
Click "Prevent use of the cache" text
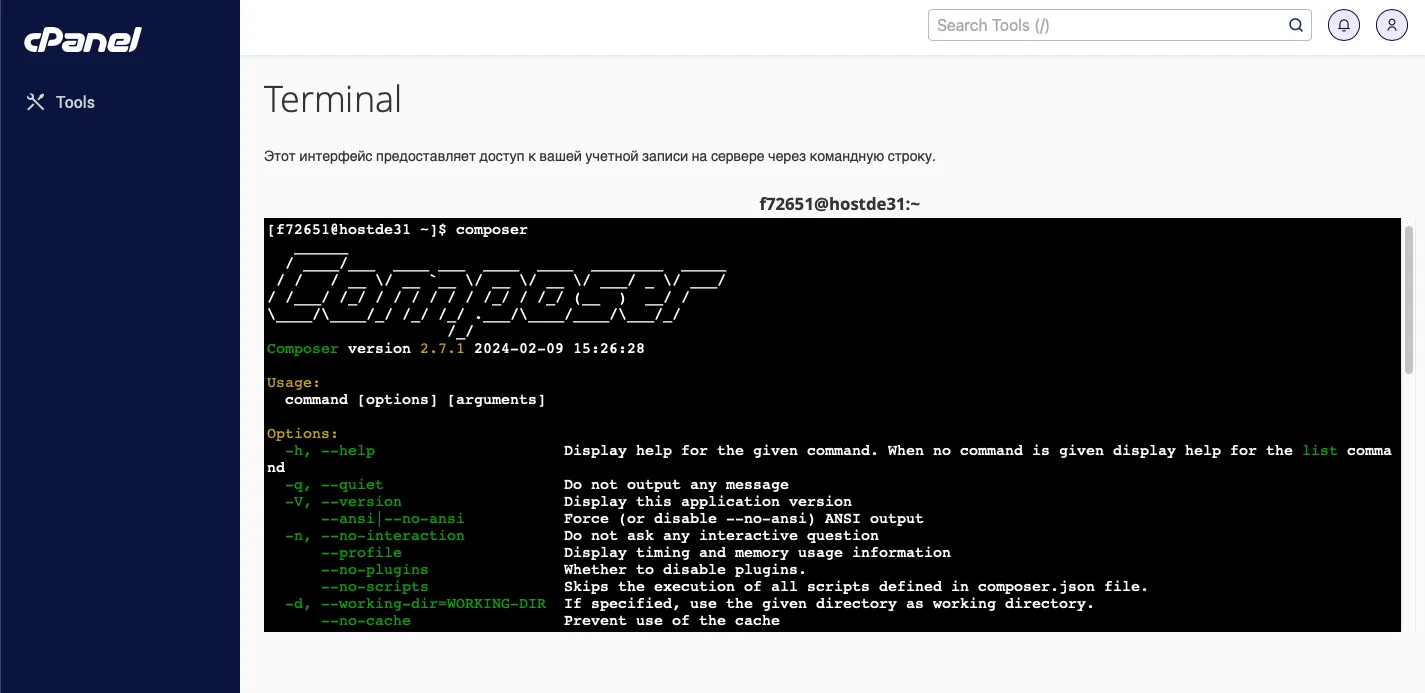(x=672, y=621)
